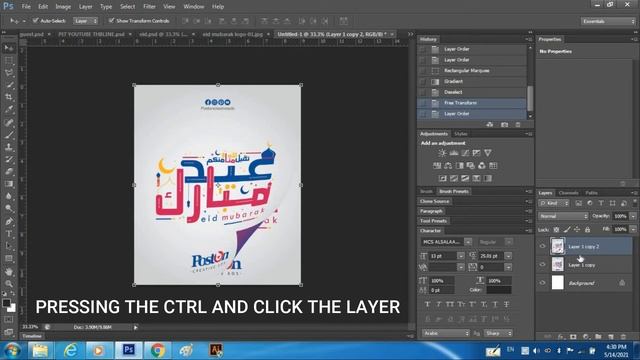640x360 pixels.
Task: Click the Layer 1 copy thumbnail
Action: (x=558, y=264)
